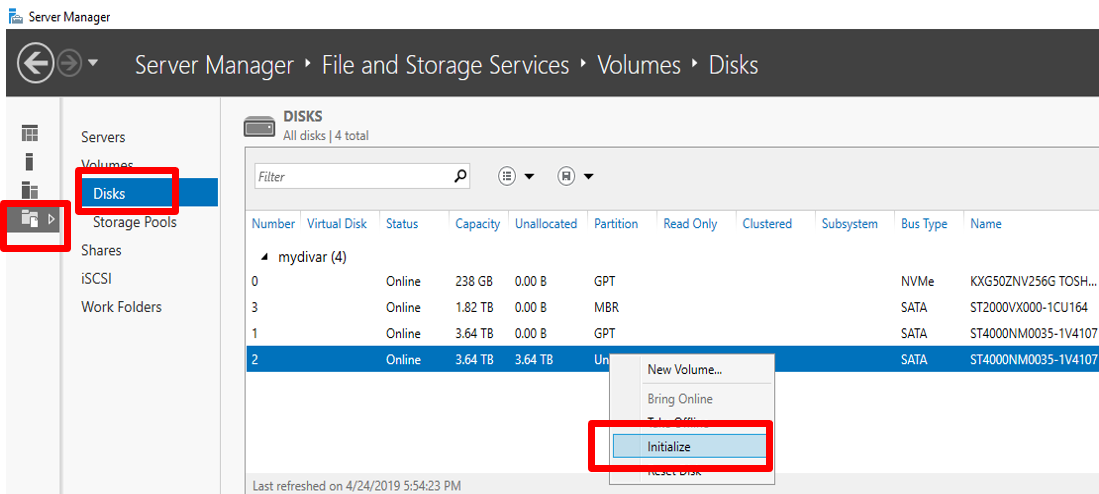Click inside the Filter text field
The height and width of the screenshot is (494, 1099).
350,176
